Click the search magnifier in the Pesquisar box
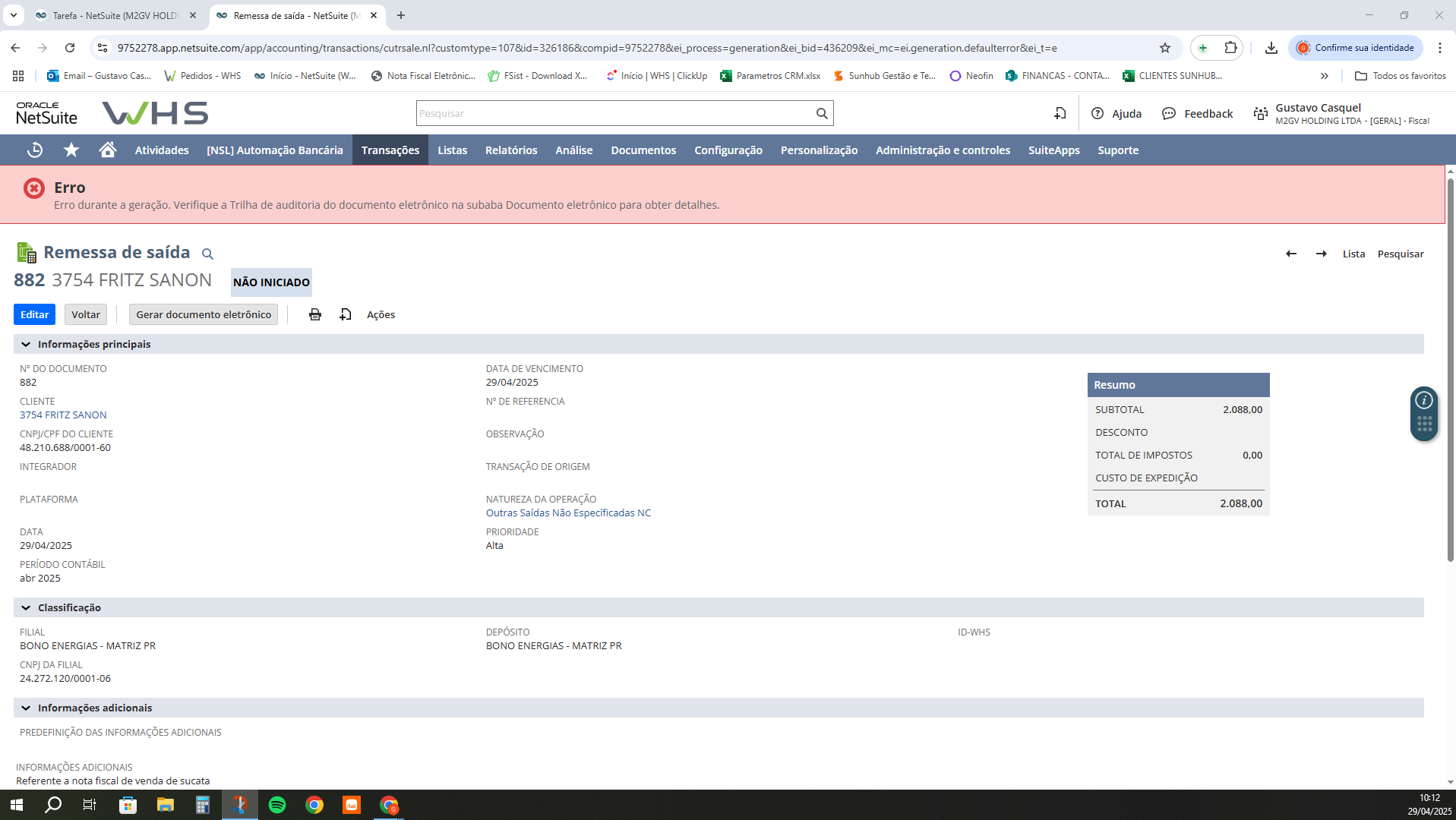The height and width of the screenshot is (820, 1456). click(x=822, y=113)
